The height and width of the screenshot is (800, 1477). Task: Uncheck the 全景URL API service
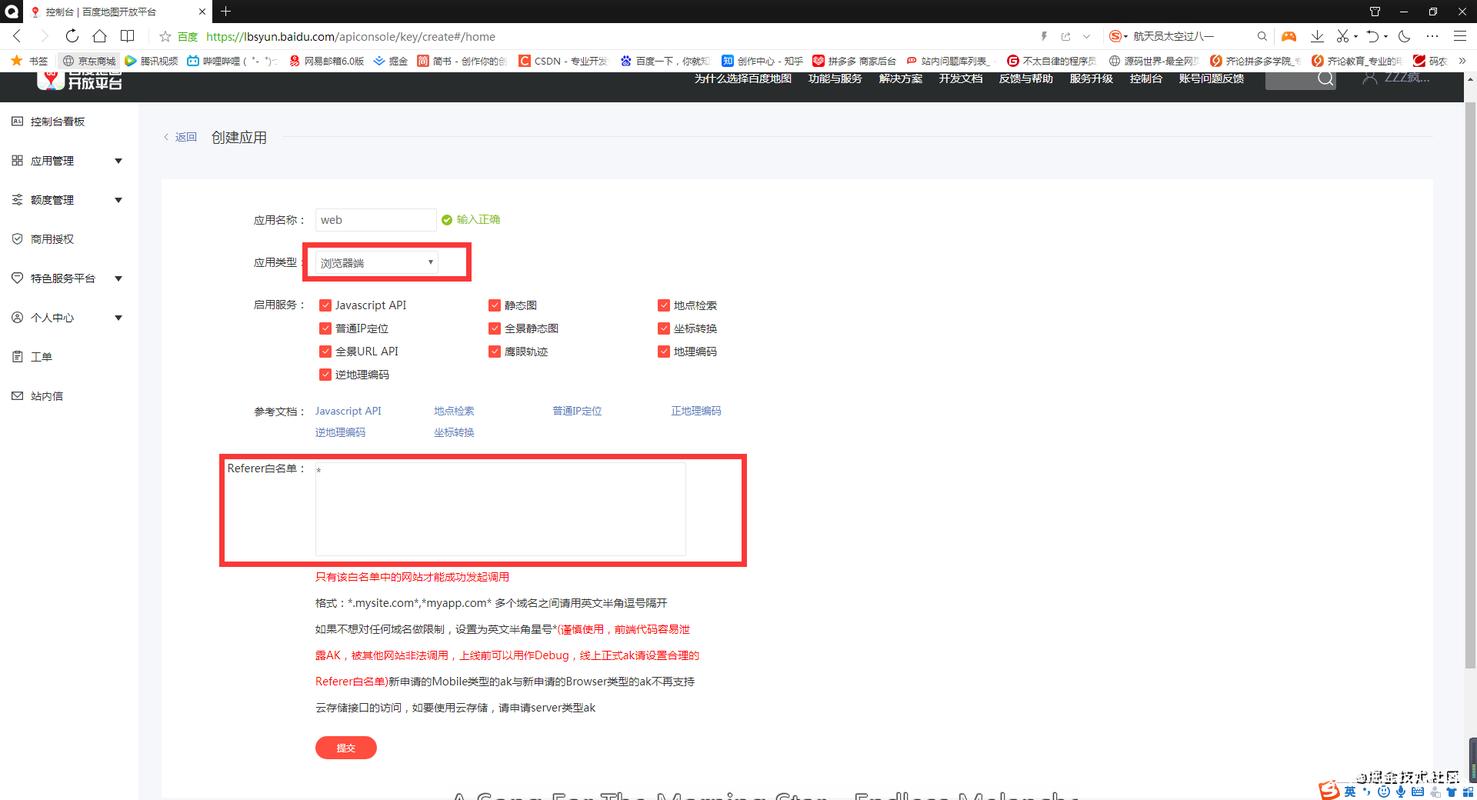coord(325,351)
